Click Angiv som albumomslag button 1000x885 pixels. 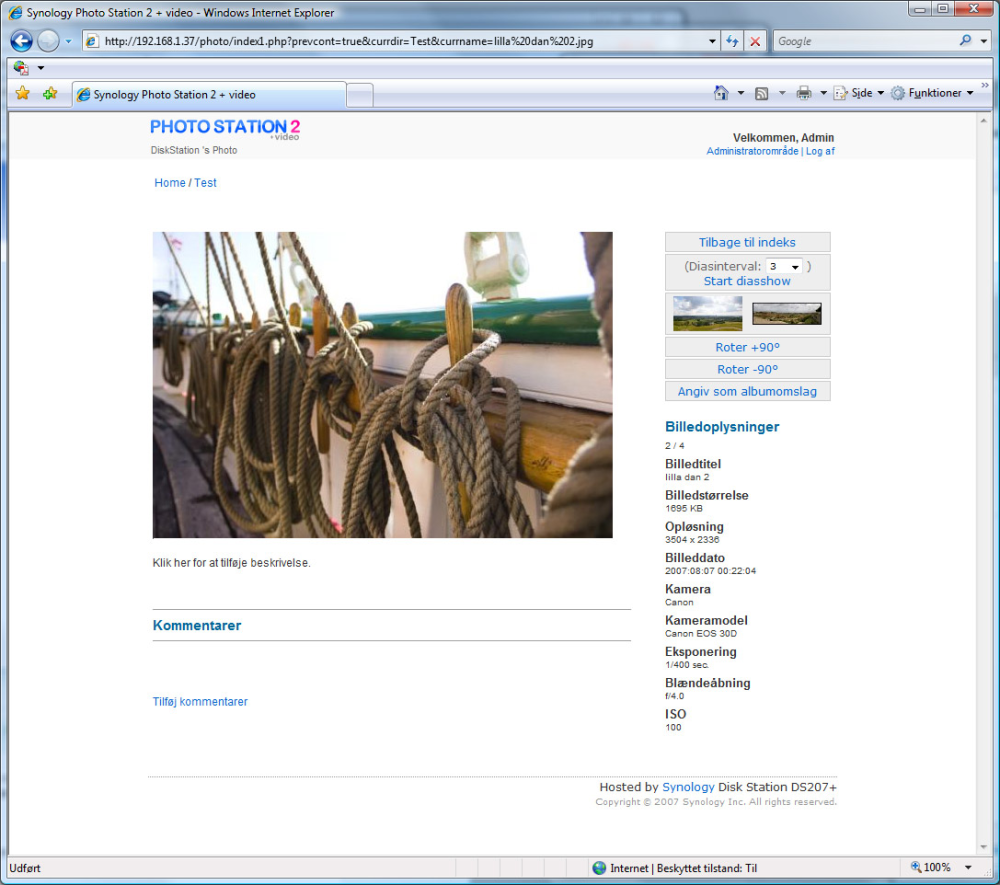point(747,391)
